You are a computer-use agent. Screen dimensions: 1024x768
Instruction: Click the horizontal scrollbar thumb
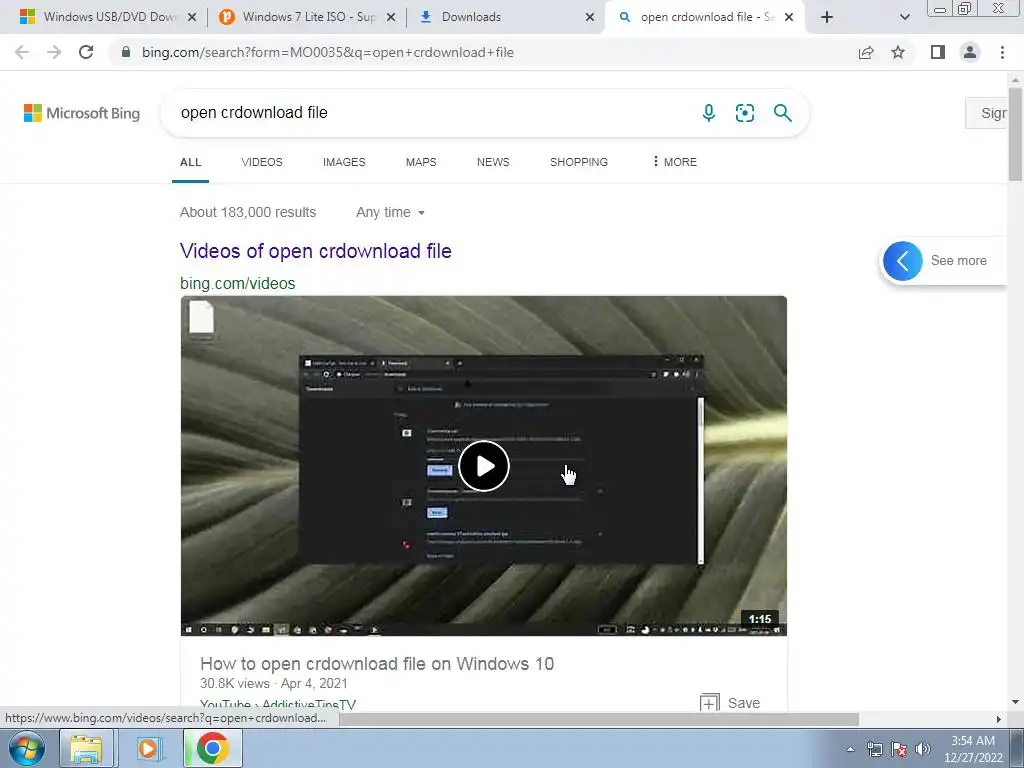(x=599, y=719)
